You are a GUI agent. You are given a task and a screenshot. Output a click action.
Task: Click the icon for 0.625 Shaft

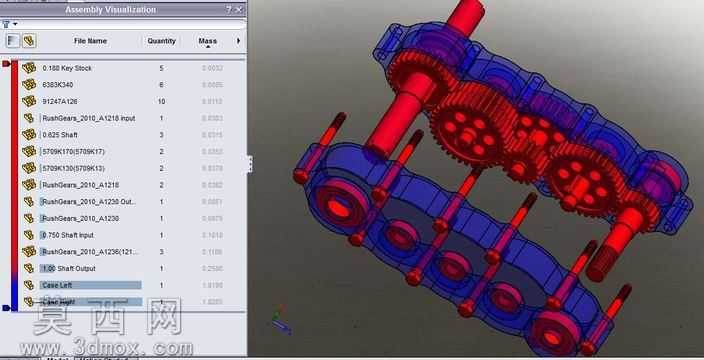pos(29,135)
